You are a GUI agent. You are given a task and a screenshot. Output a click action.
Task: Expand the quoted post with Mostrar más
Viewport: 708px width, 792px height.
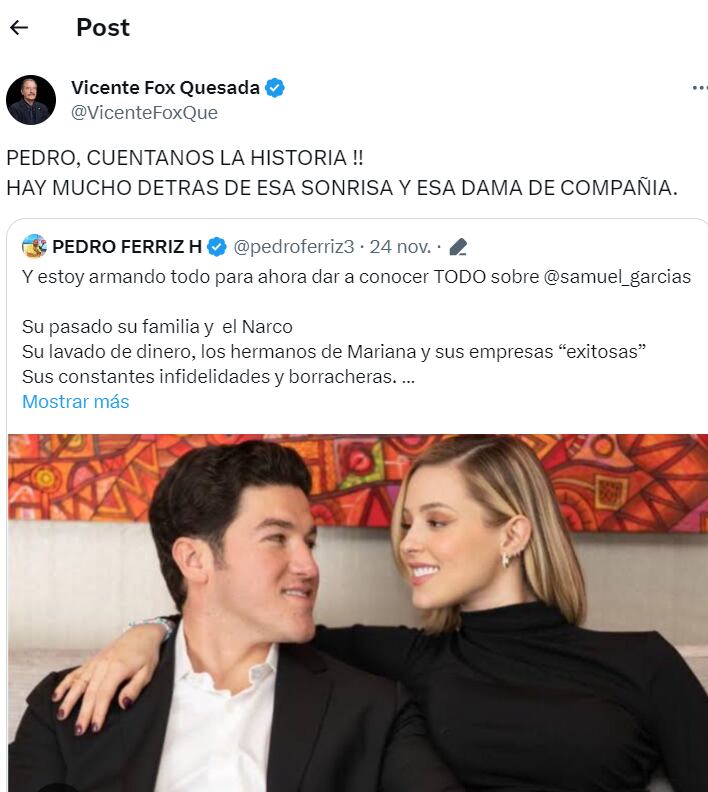coord(76,402)
